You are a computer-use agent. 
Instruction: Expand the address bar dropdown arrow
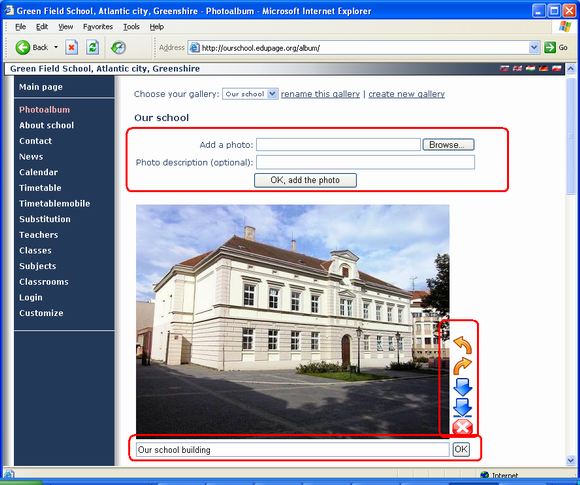533,47
